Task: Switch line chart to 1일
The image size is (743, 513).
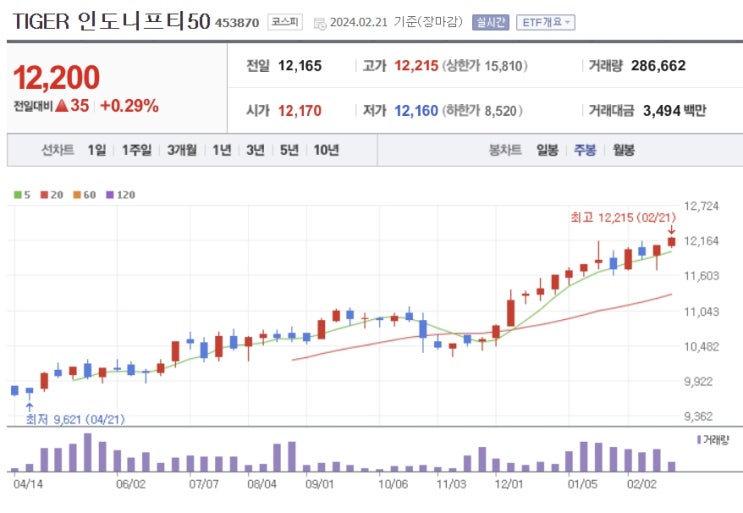Action: [96, 150]
